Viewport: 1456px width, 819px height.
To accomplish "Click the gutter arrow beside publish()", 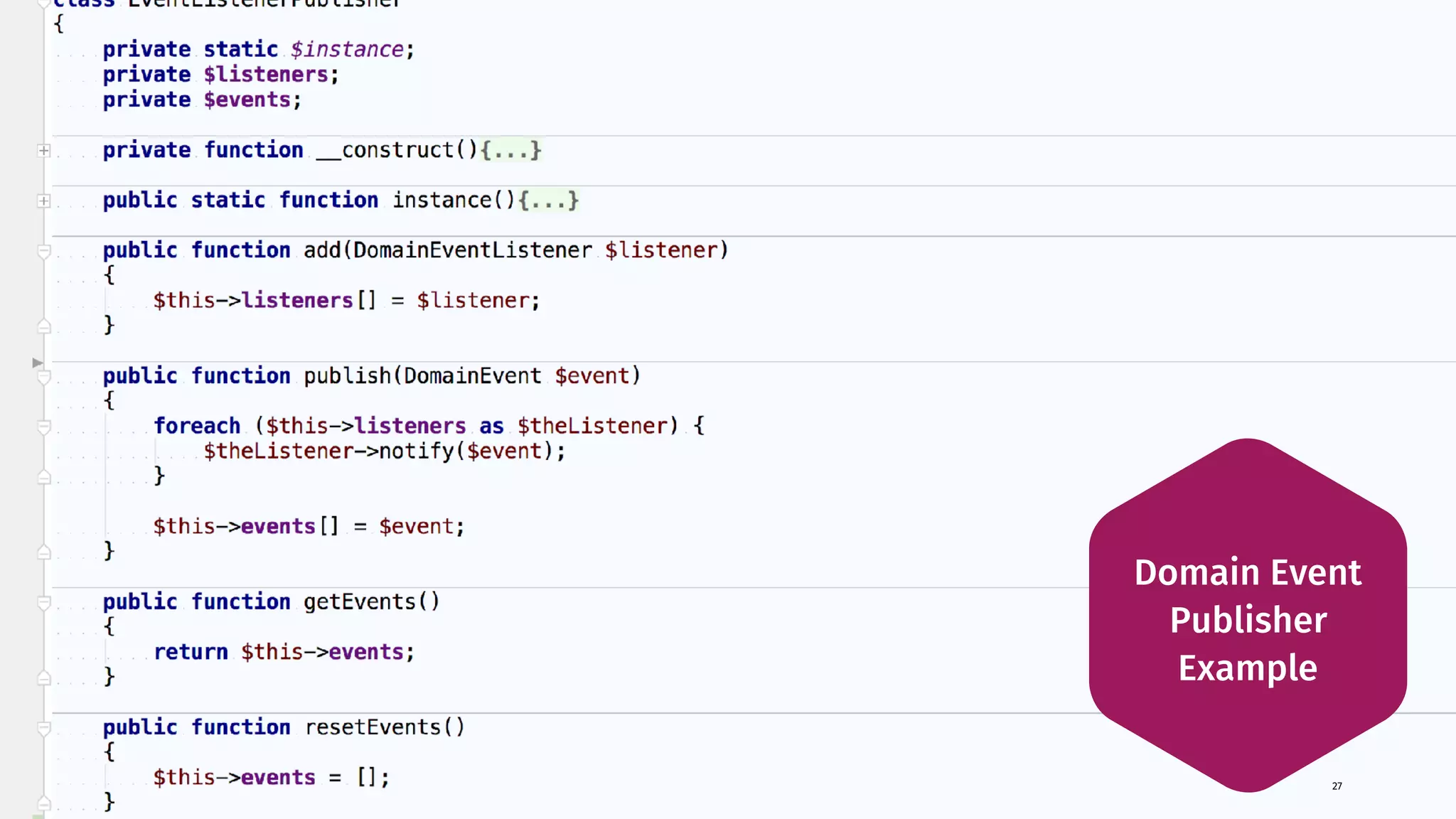I will click(38, 363).
